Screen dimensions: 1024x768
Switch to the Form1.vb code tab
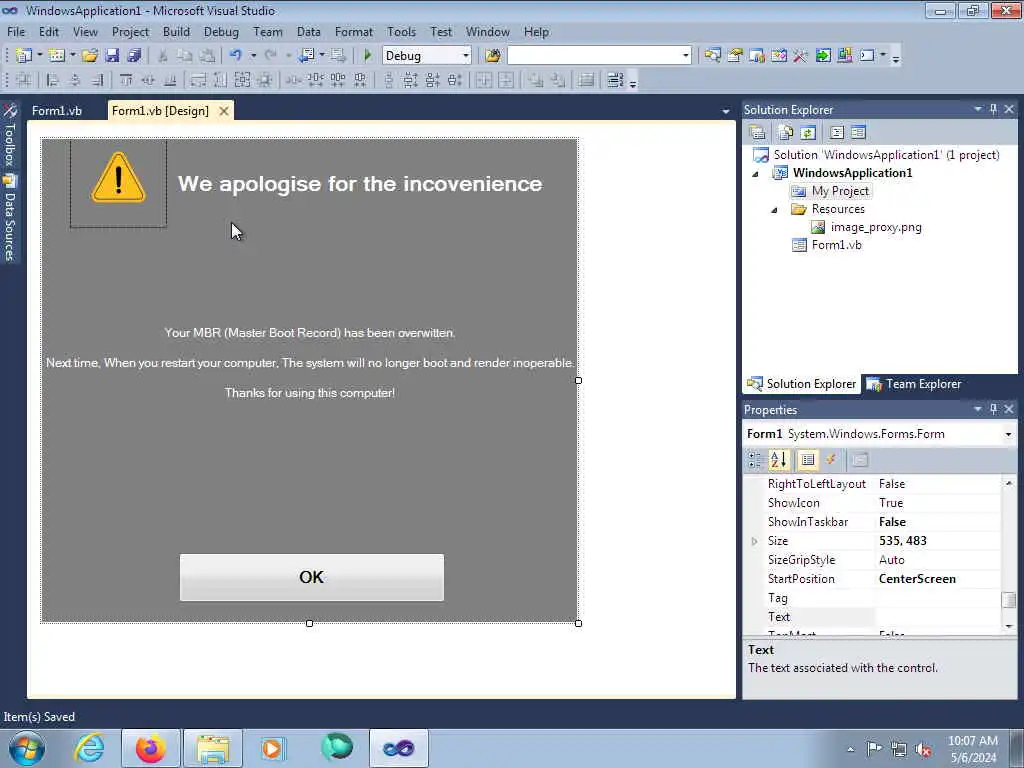pyautogui.click(x=57, y=111)
